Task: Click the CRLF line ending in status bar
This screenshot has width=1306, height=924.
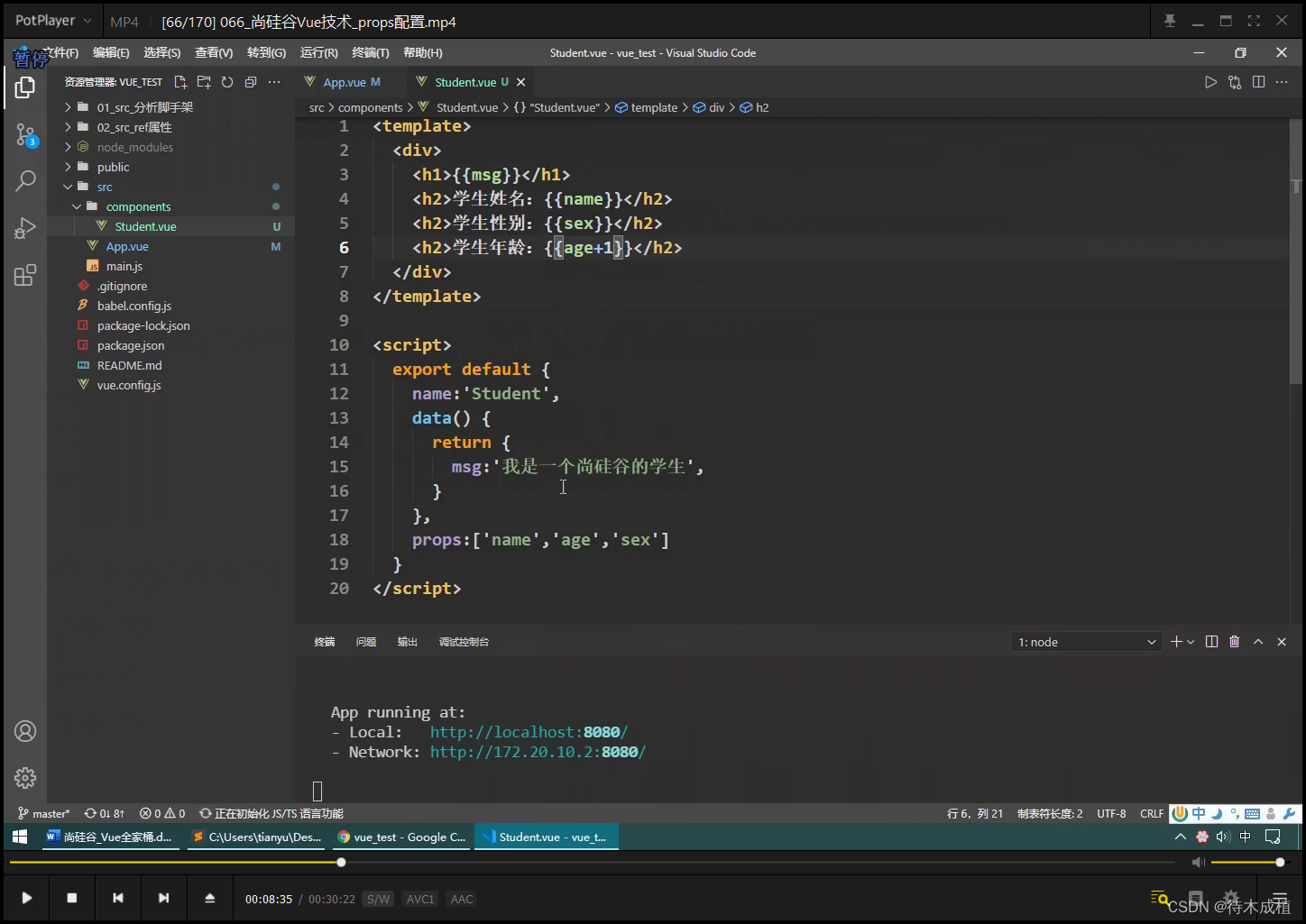Action: [1152, 813]
